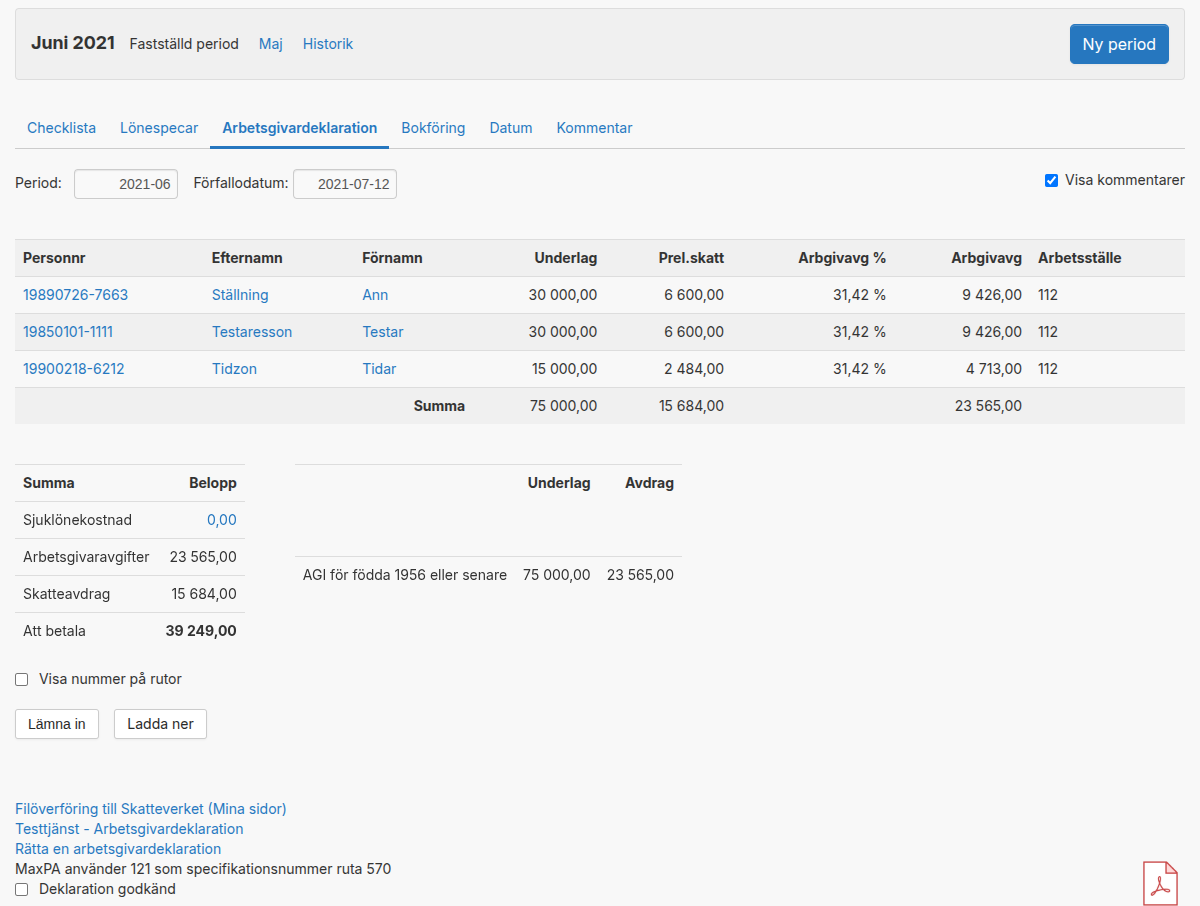1200x906 pixels.
Task: Click the Ny period button
Action: (1119, 44)
